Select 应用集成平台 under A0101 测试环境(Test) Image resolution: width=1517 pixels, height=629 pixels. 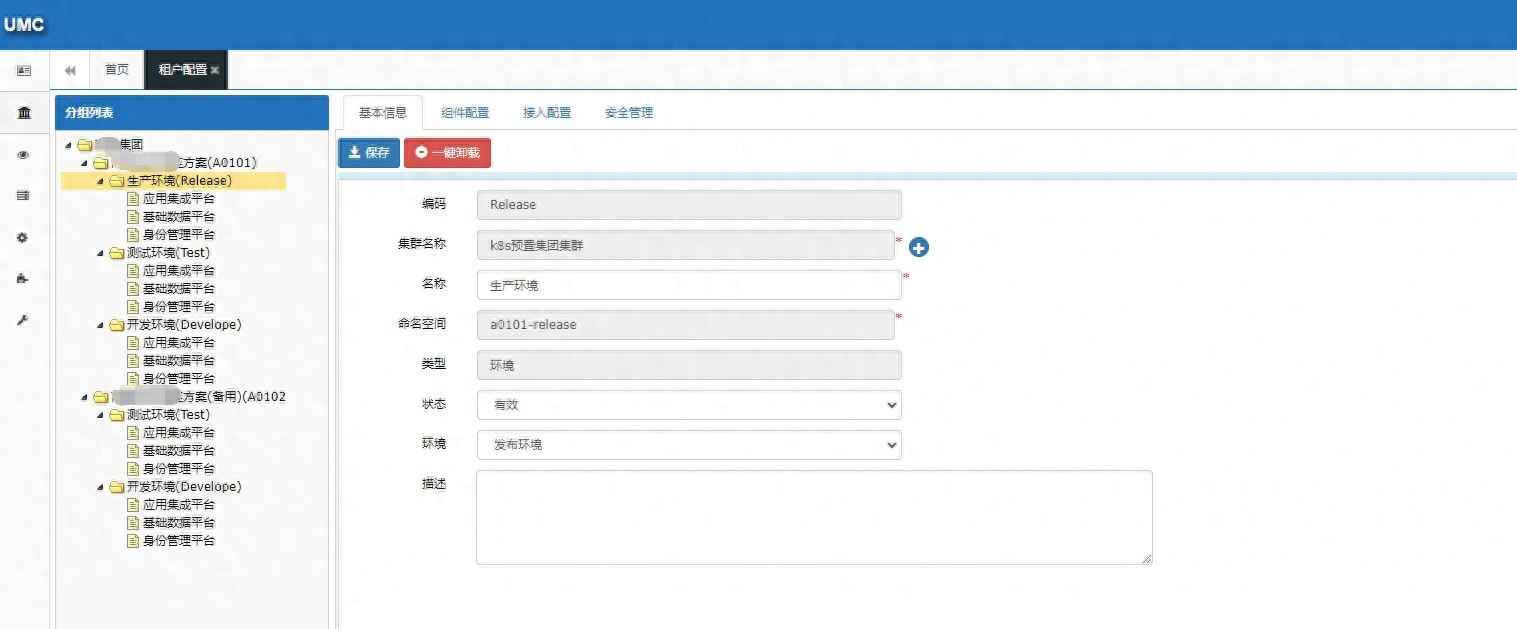179,271
